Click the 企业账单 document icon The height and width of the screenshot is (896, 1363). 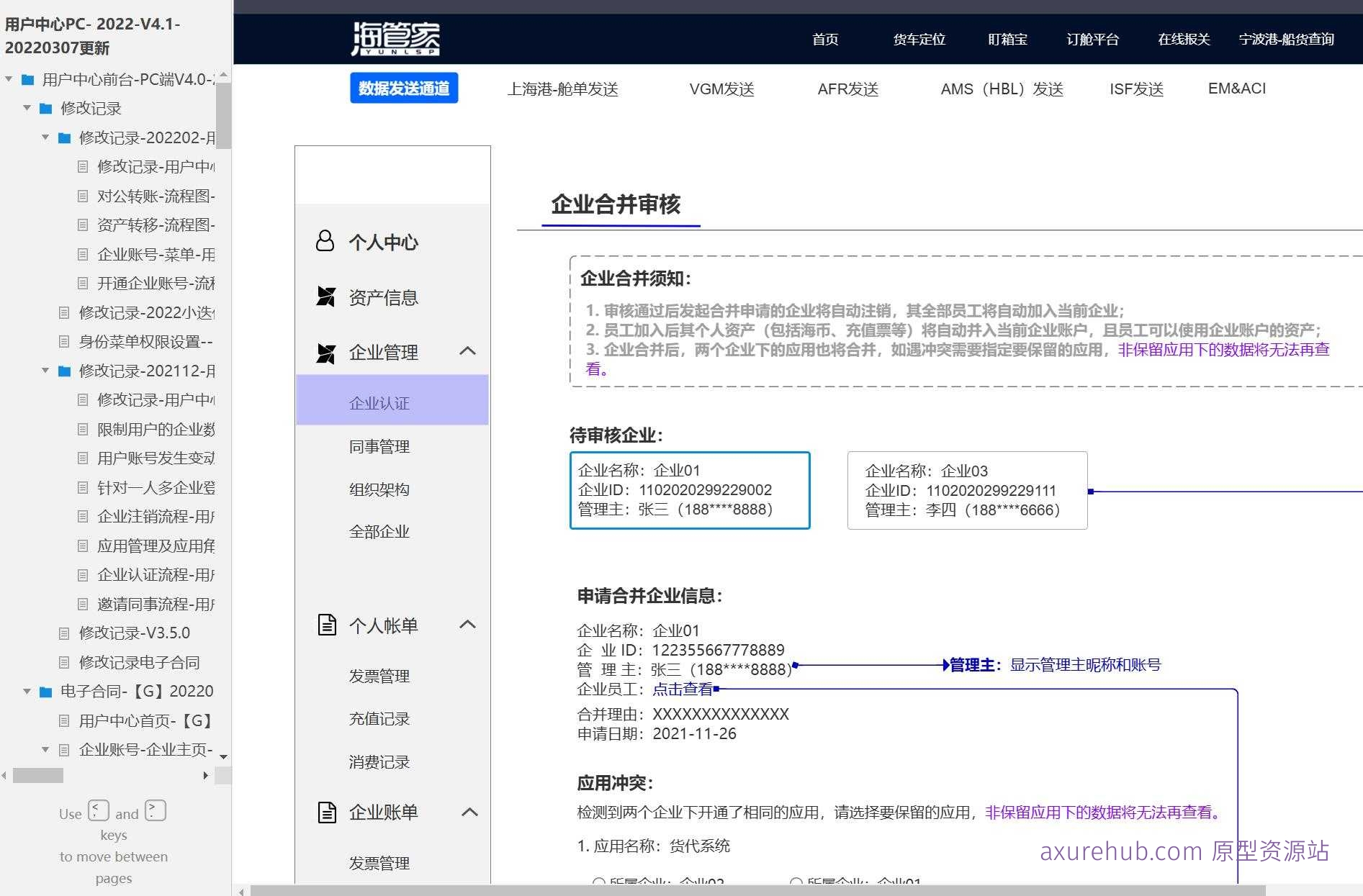[x=327, y=812]
